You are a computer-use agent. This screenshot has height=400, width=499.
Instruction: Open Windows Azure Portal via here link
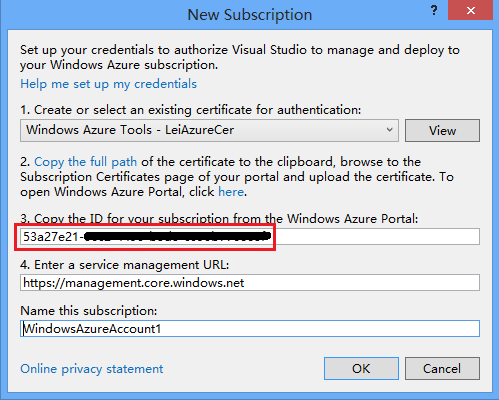tap(231, 192)
